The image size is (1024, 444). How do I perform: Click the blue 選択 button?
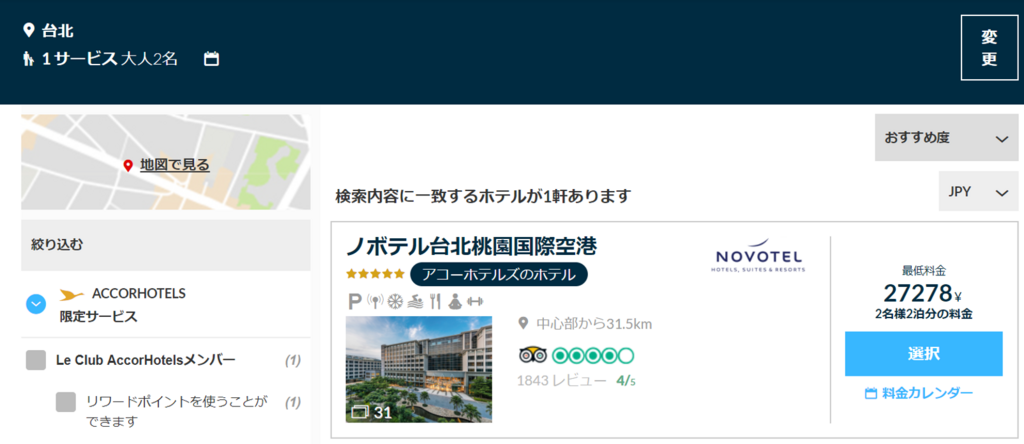[x=923, y=354]
